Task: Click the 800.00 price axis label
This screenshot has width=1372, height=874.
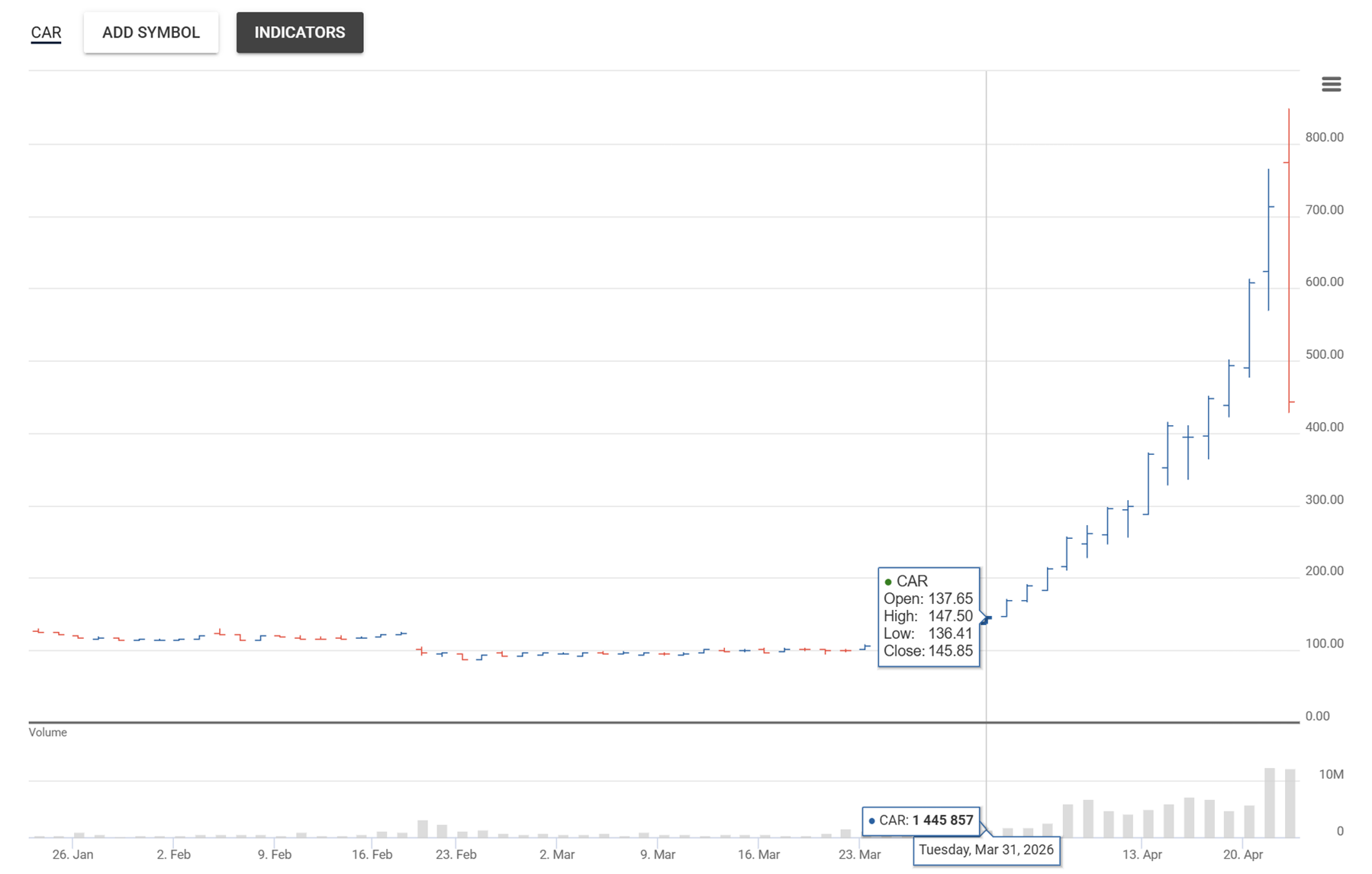Action: point(1324,137)
